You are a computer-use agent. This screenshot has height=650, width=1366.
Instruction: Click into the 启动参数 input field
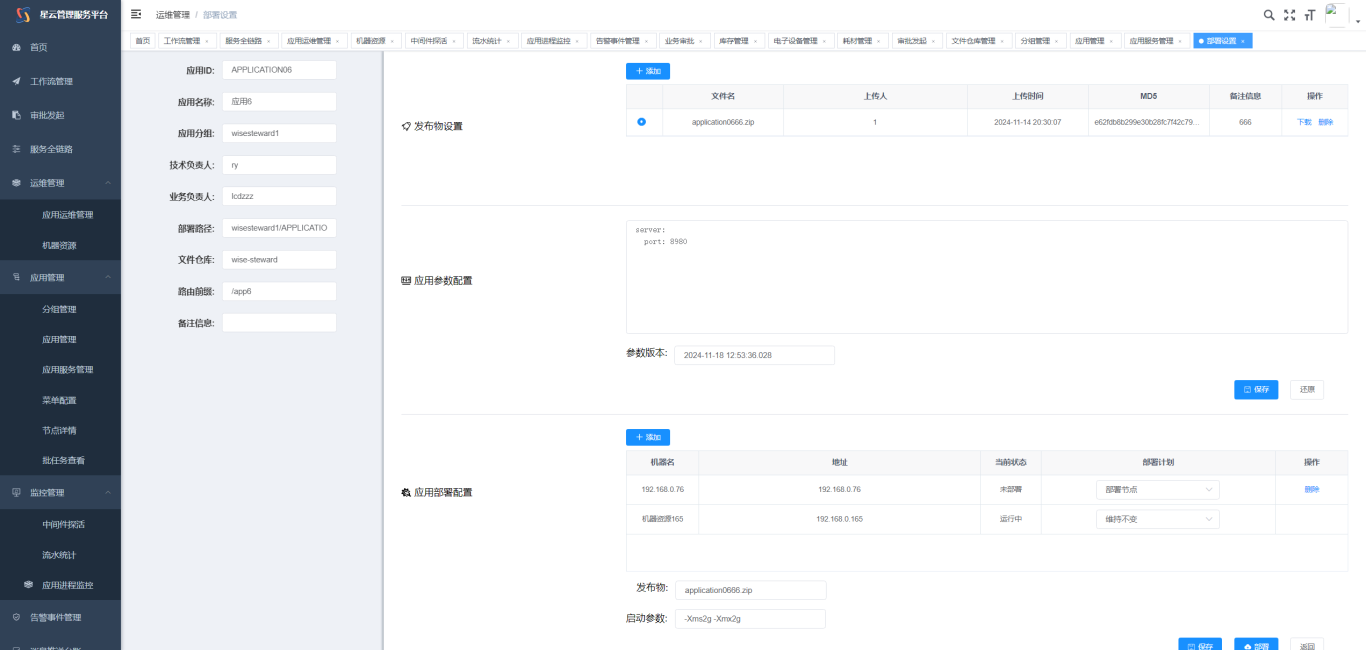click(750, 619)
